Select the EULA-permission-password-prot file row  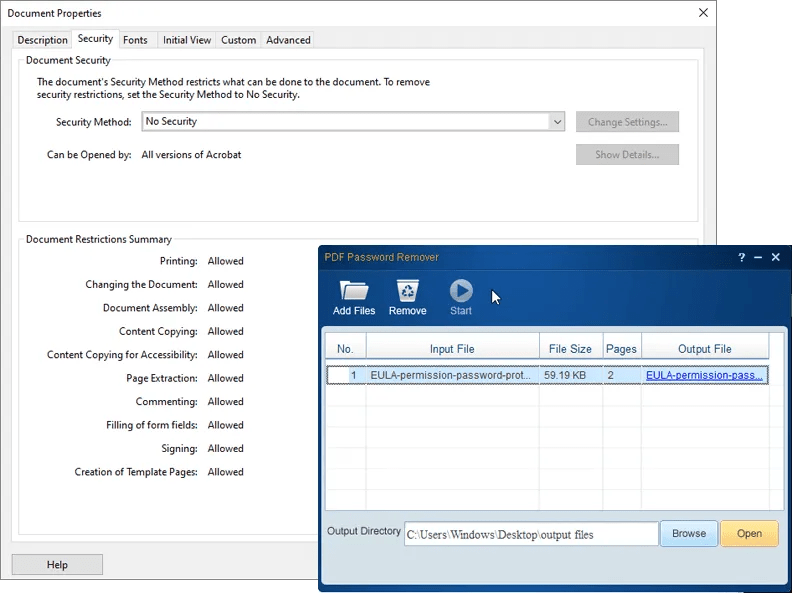(x=450, y=375)
